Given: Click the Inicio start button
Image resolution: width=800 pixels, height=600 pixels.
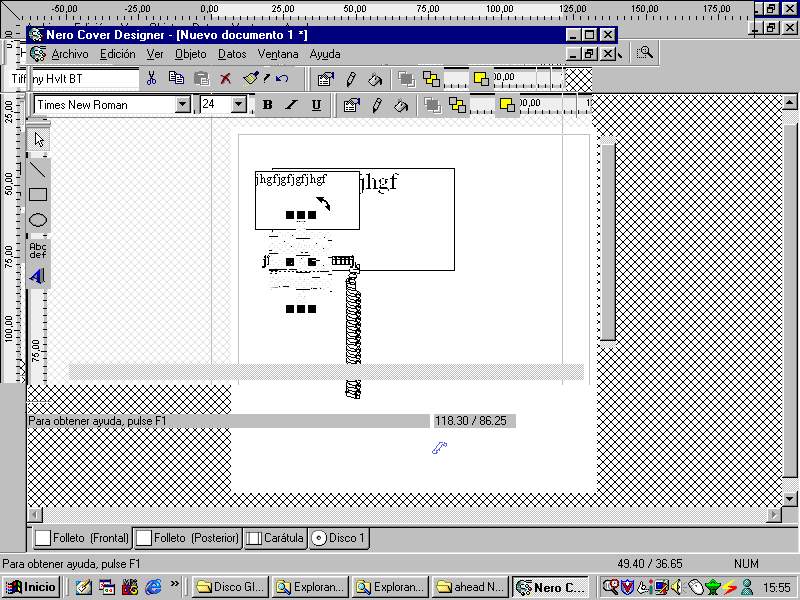Looking at the screenshot, I should pyautogui.click(x=32, y=587).
